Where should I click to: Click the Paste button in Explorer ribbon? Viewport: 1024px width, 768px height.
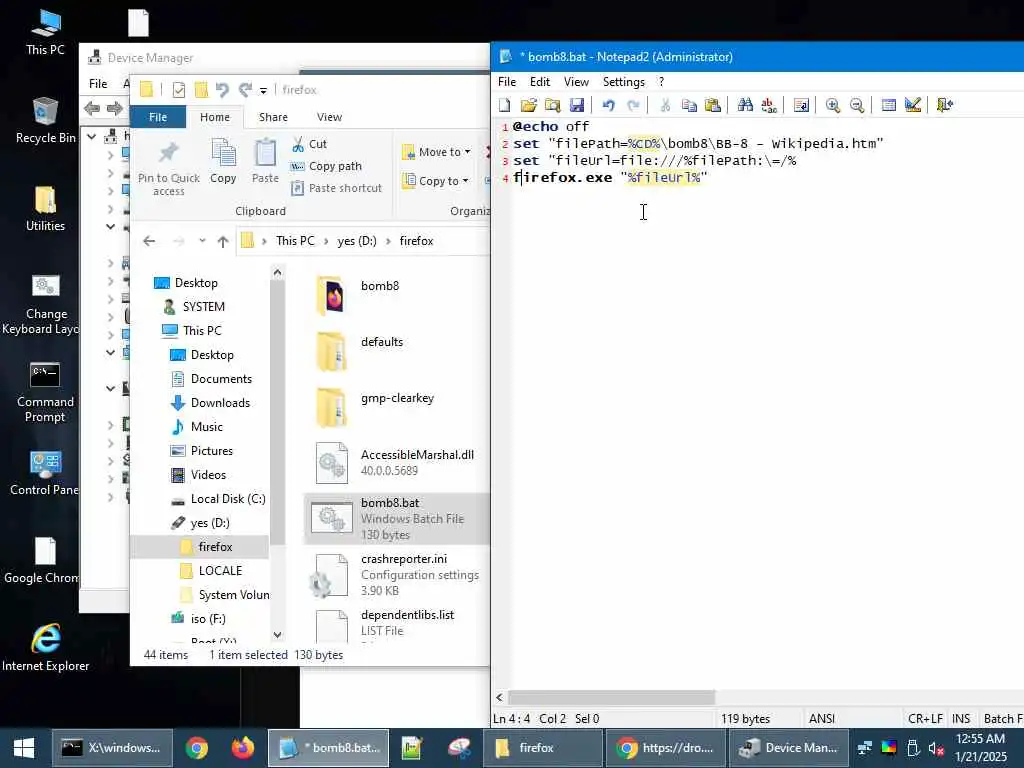click(x=265, y=161)
